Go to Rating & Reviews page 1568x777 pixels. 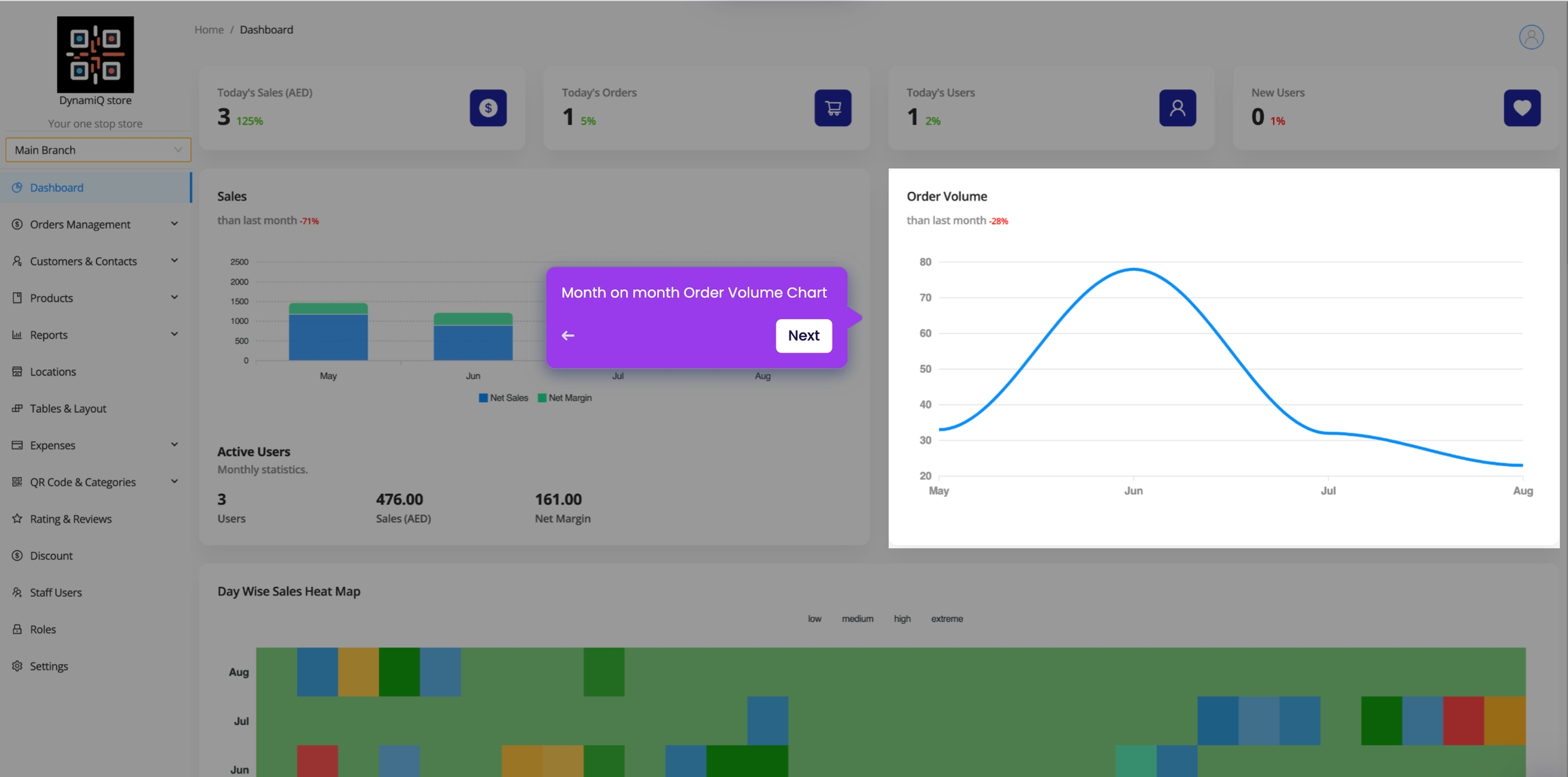click(70, 518)
